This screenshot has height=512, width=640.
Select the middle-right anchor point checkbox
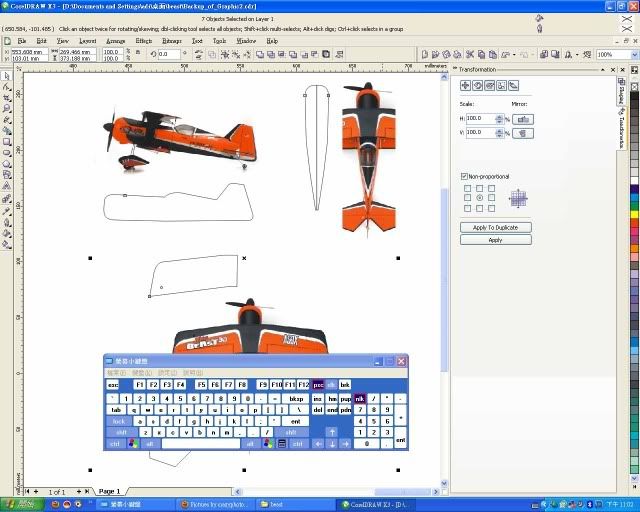pos(491,198)
